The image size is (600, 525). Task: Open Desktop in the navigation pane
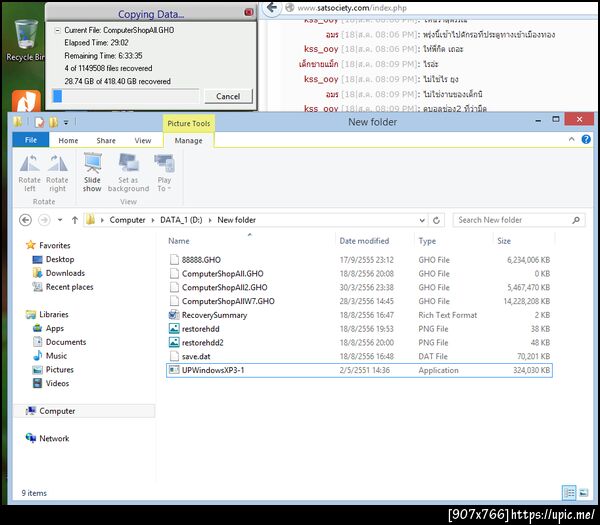pos(60,259)
